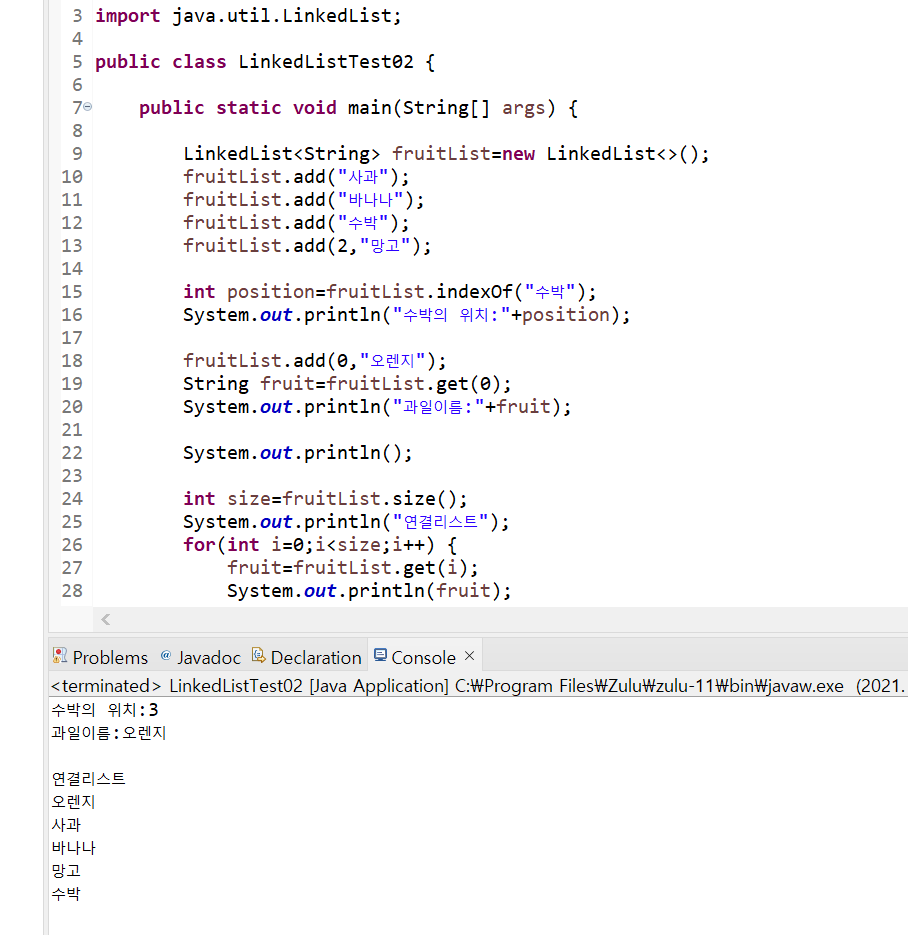
Task: Click console output "수박의 위치:3"
Action: point(105,710)
